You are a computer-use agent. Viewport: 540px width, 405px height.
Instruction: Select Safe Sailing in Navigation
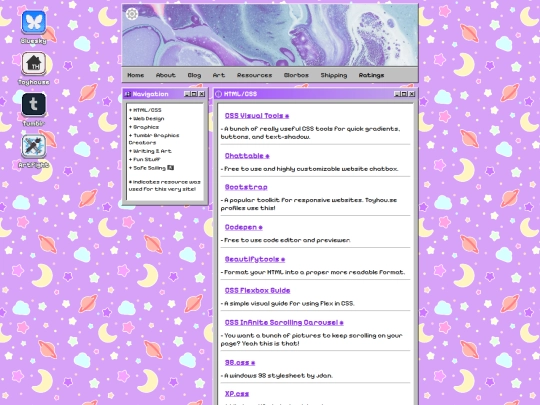(153, 168)
